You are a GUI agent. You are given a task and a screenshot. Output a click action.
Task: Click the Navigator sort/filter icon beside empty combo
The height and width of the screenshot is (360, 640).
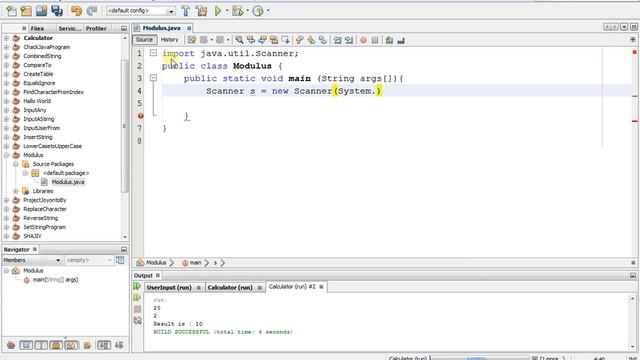(x=120, y=260)
